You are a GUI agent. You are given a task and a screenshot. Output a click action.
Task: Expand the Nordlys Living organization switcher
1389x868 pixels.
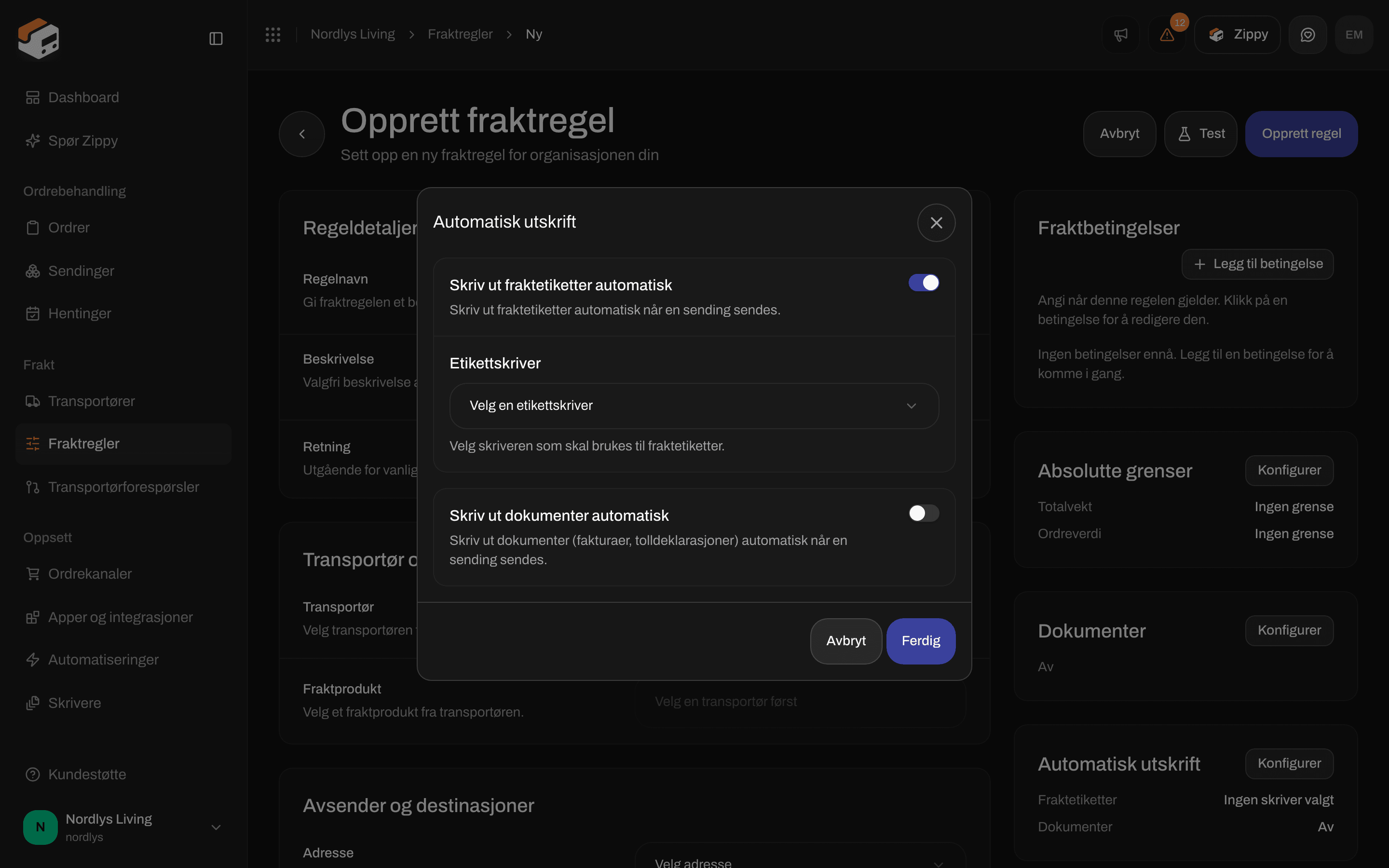(123, 827)
